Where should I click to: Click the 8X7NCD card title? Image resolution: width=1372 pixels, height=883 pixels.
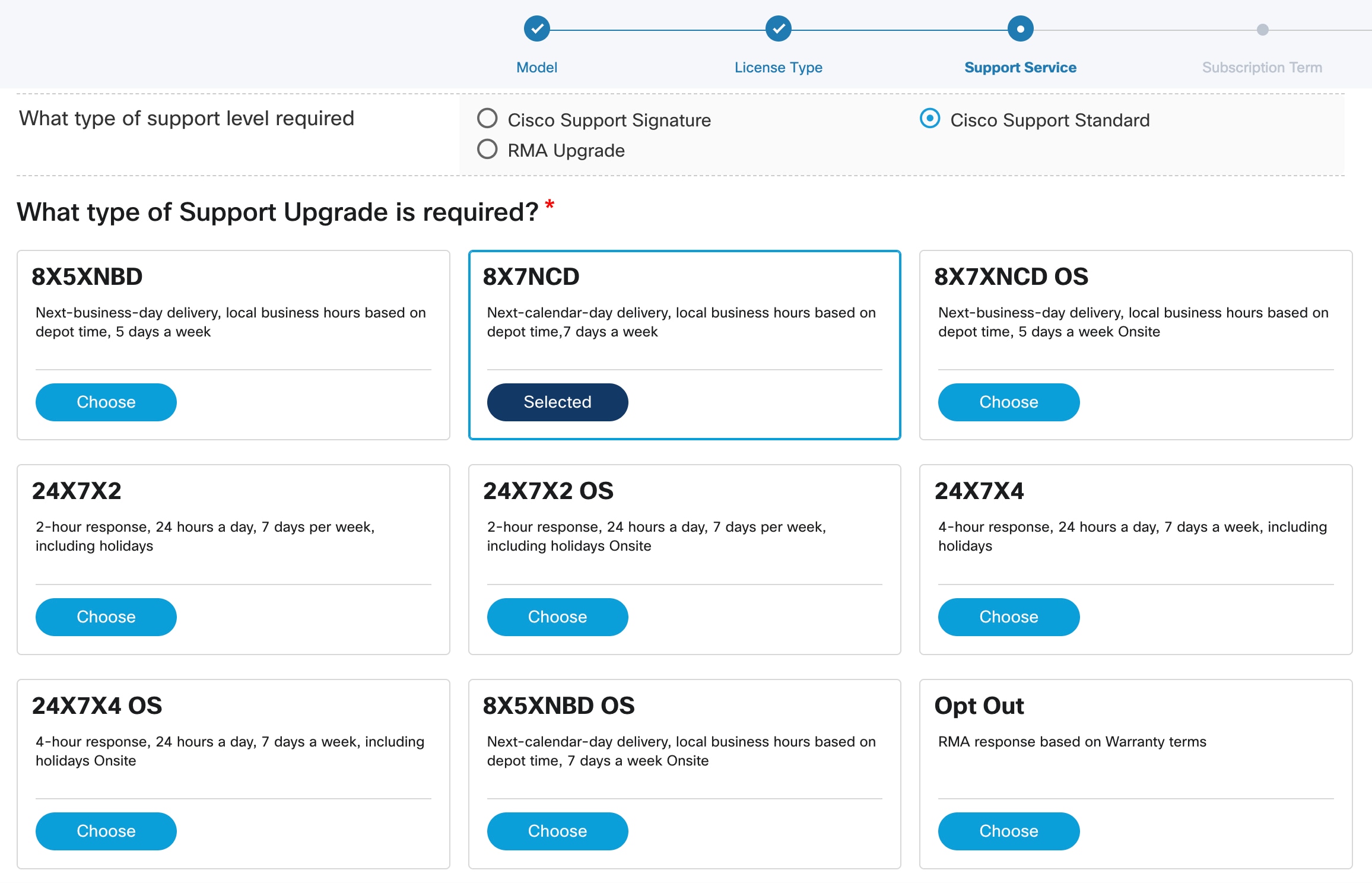(x=531, y=277)
